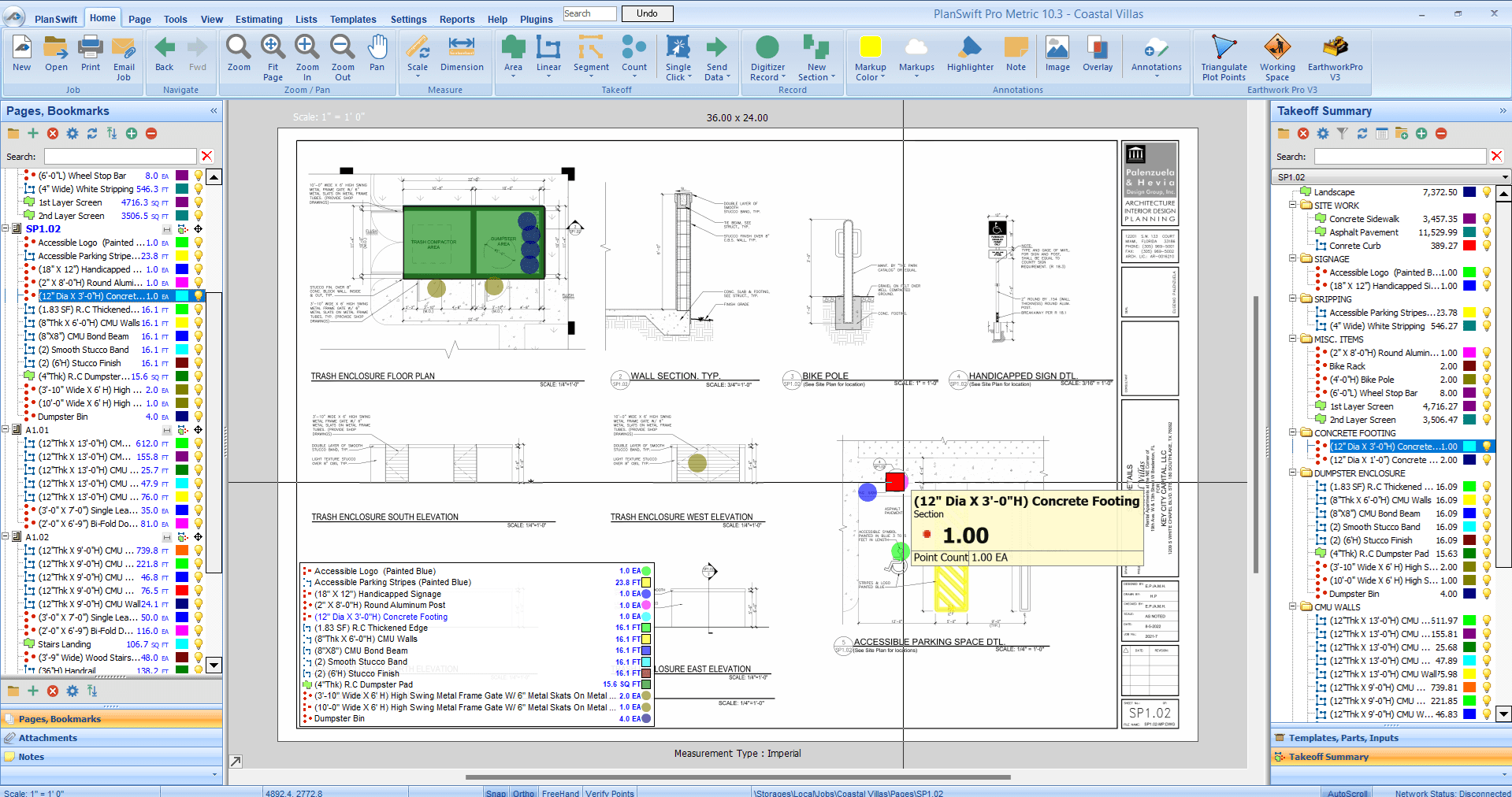Select the Digitizer Record tool
1512x797 pixels.
click(x=767, y=57)
